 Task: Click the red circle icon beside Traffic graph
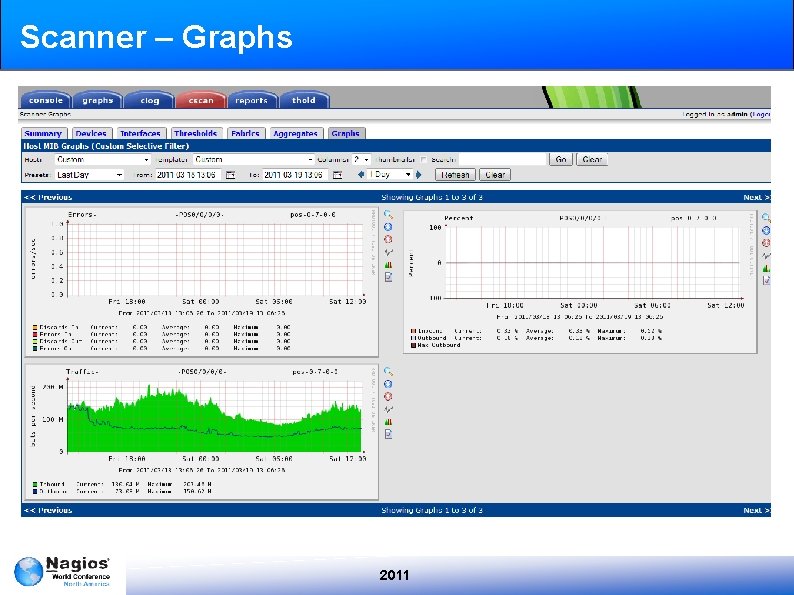click(x=388, y=396)
